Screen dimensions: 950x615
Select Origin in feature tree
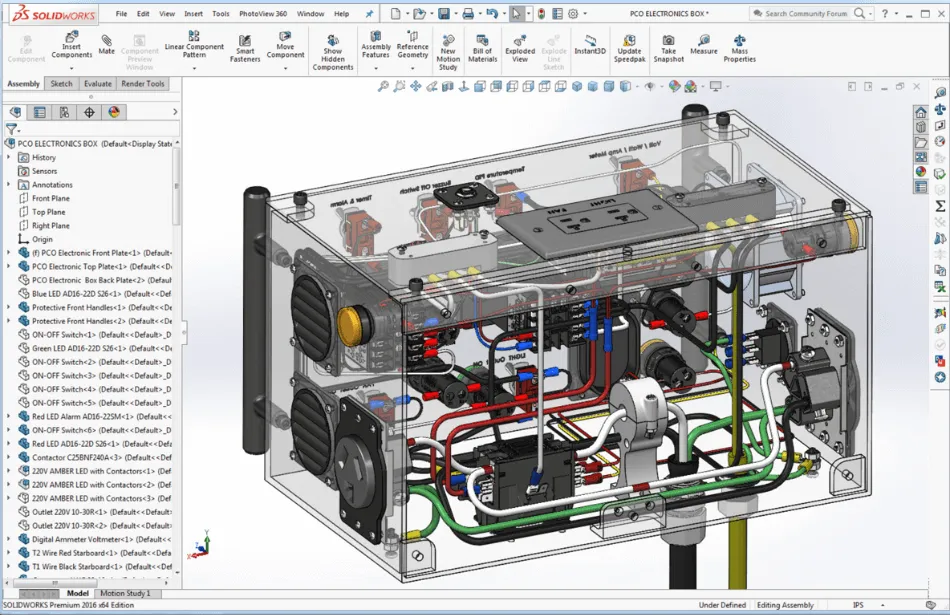point(42,239)
